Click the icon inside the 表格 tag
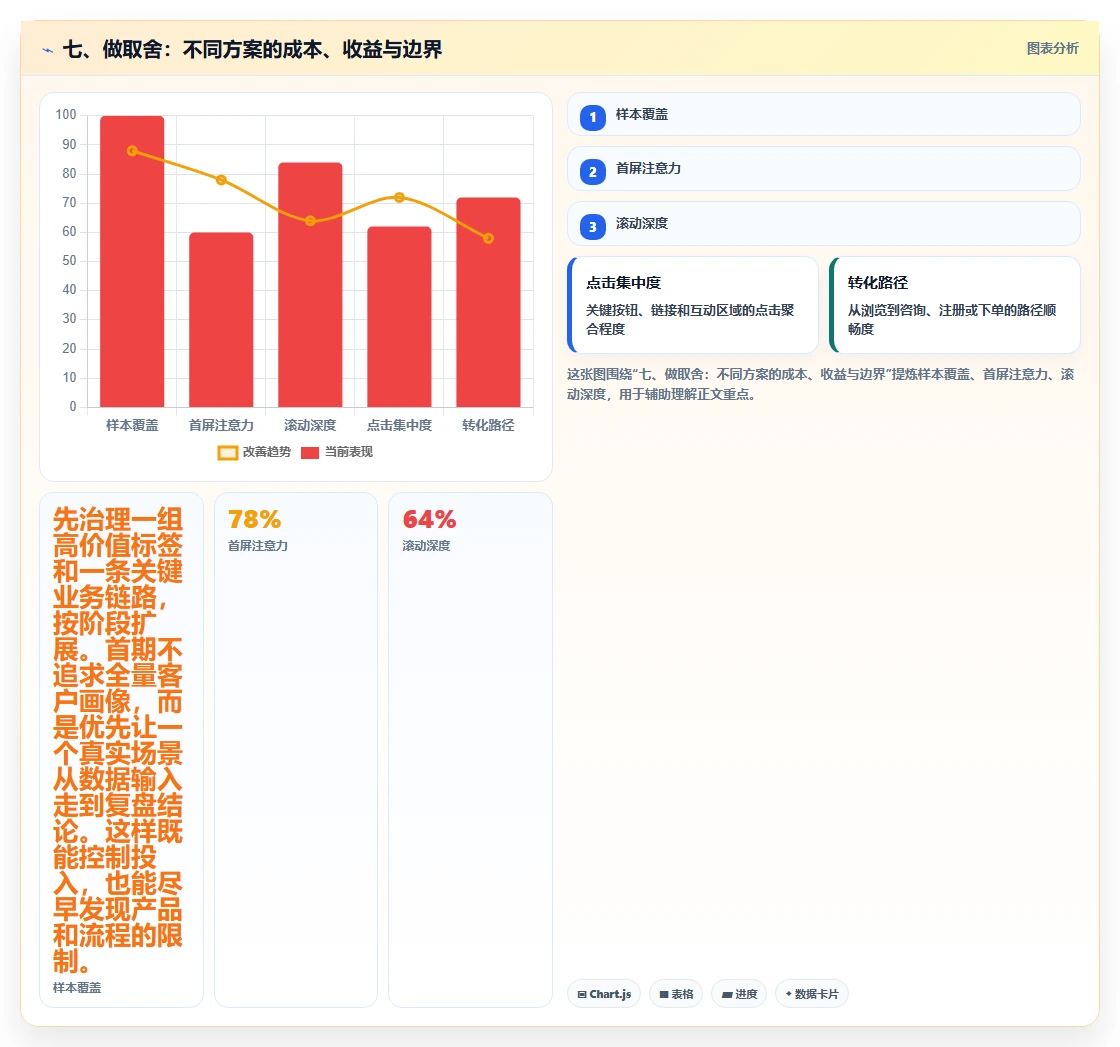 (x=664, y=994)
